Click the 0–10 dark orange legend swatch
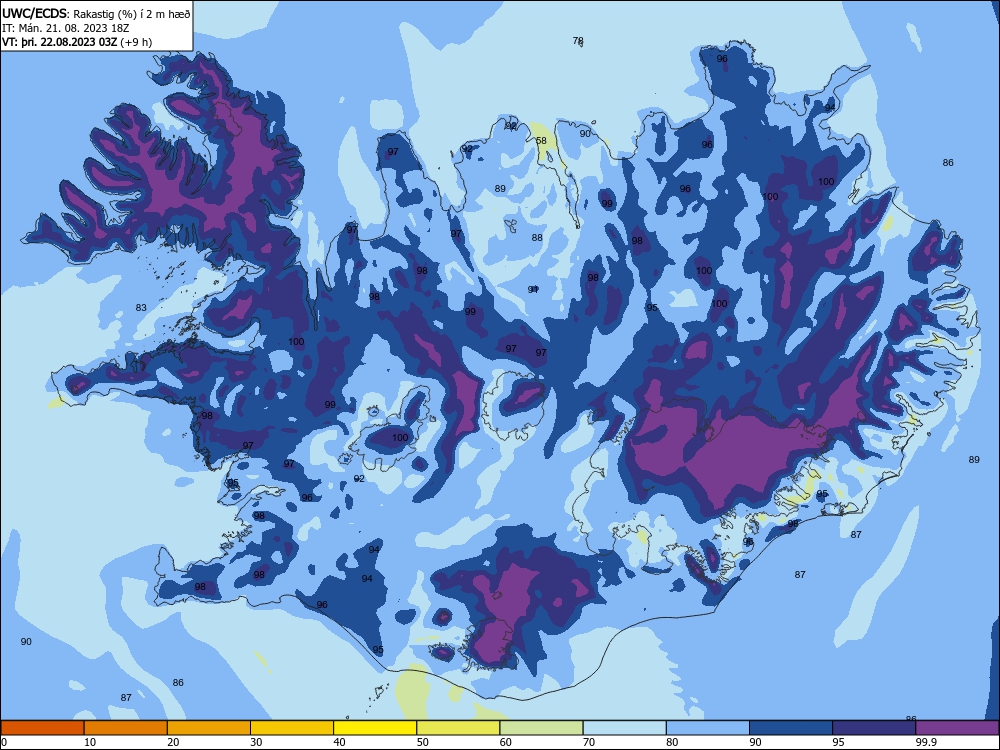This screenshot has height=750, width=1000. [x=42, y=728]
